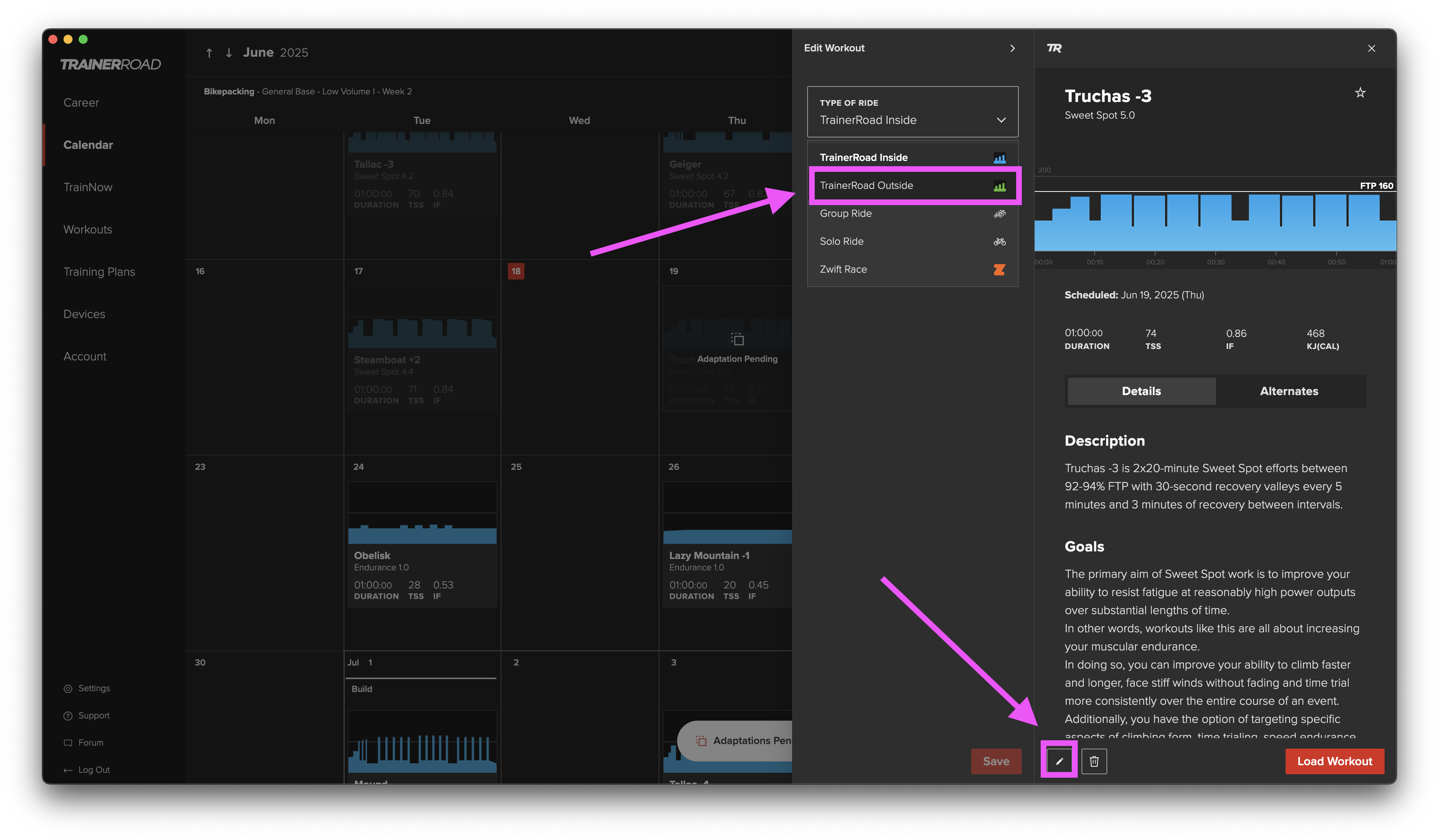Open Training Plans in the sidebar
Viewport: 1439px width, 840px height.
tap(99, 272)
